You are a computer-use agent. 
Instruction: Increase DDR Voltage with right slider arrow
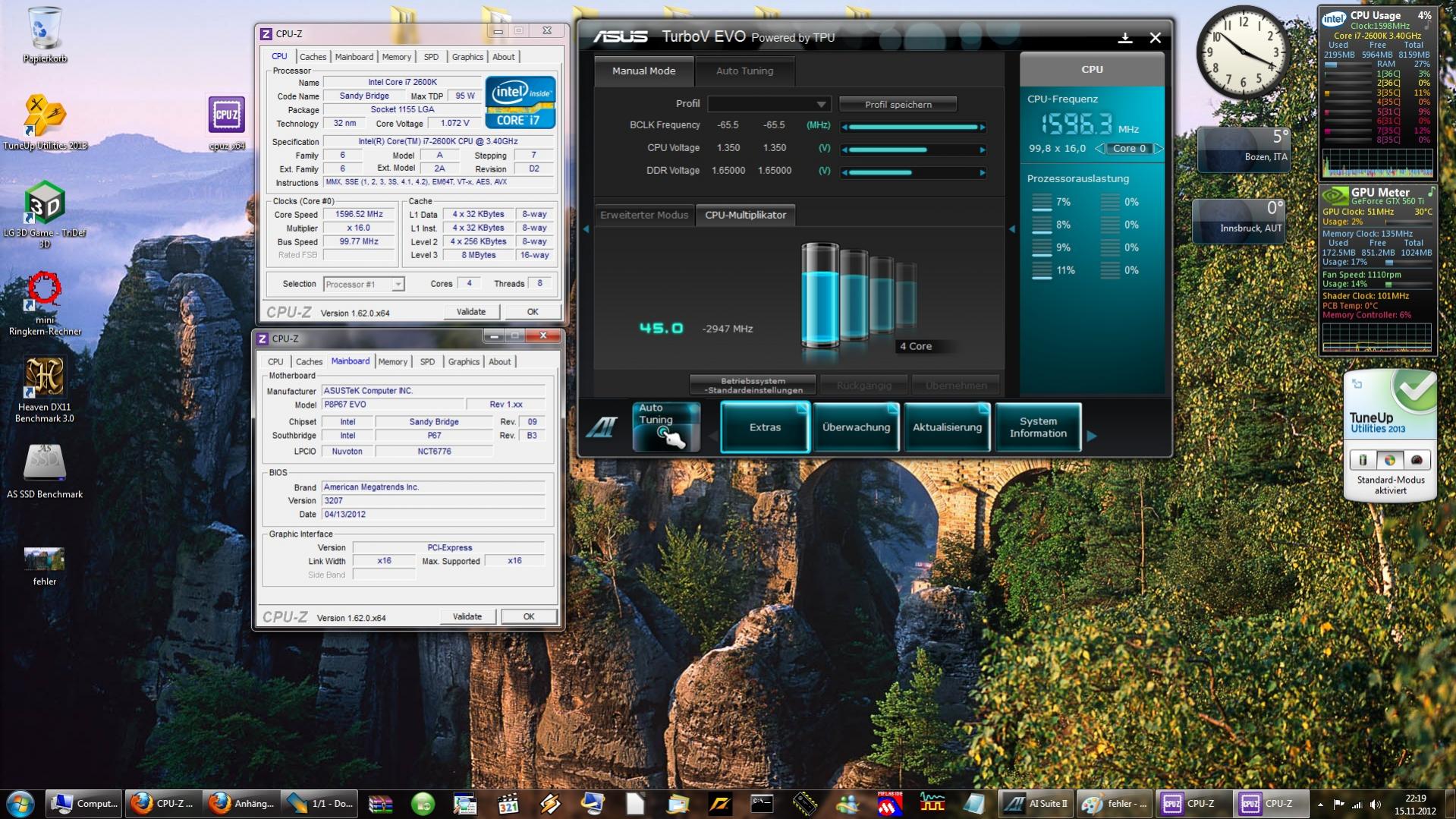point(983,172)
